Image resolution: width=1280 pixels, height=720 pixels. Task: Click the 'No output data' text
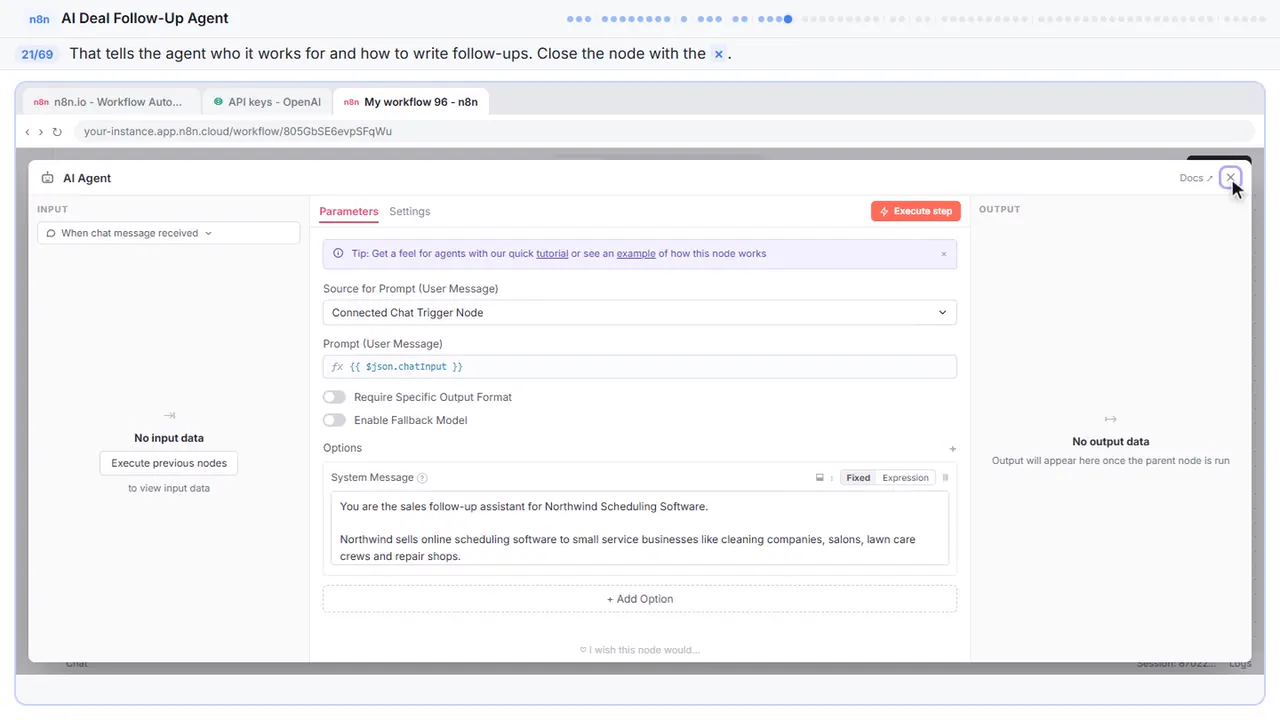tap(1111, 442)
